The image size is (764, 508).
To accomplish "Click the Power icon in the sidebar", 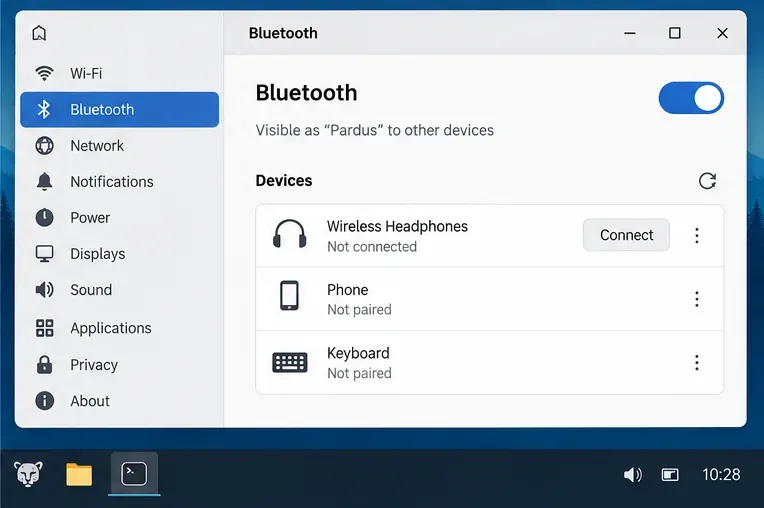I will (44, 218).
